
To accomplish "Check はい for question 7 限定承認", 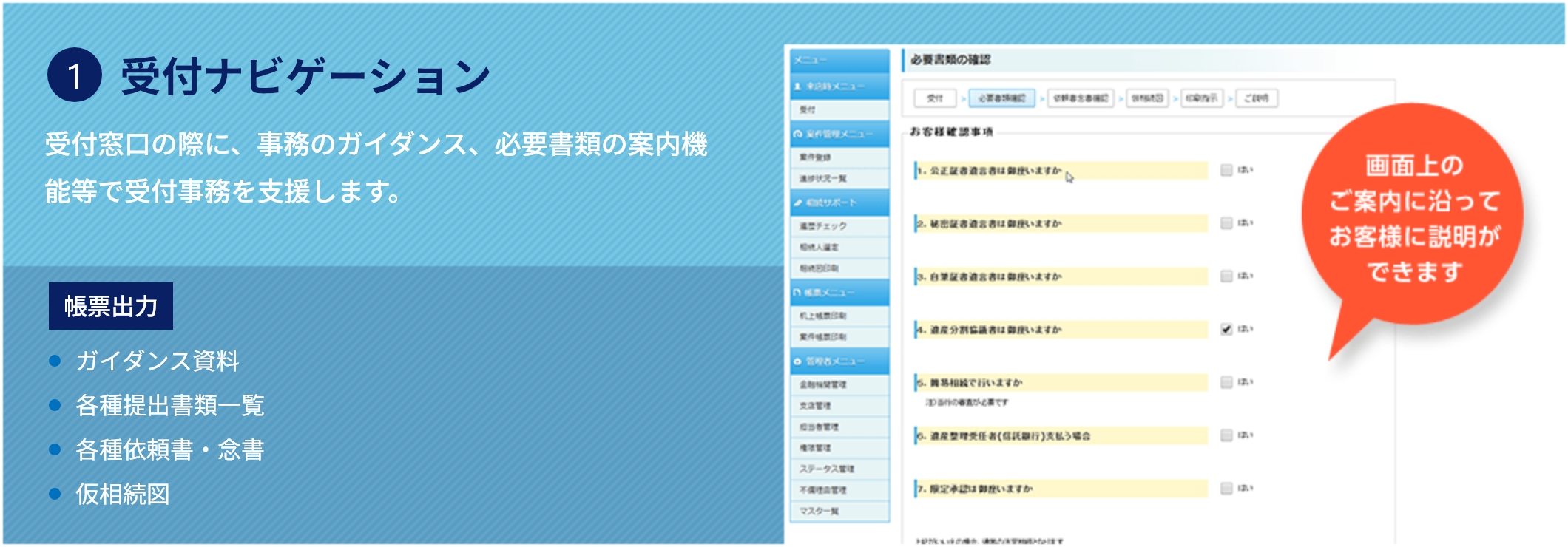I will [x=1226, y=489].
